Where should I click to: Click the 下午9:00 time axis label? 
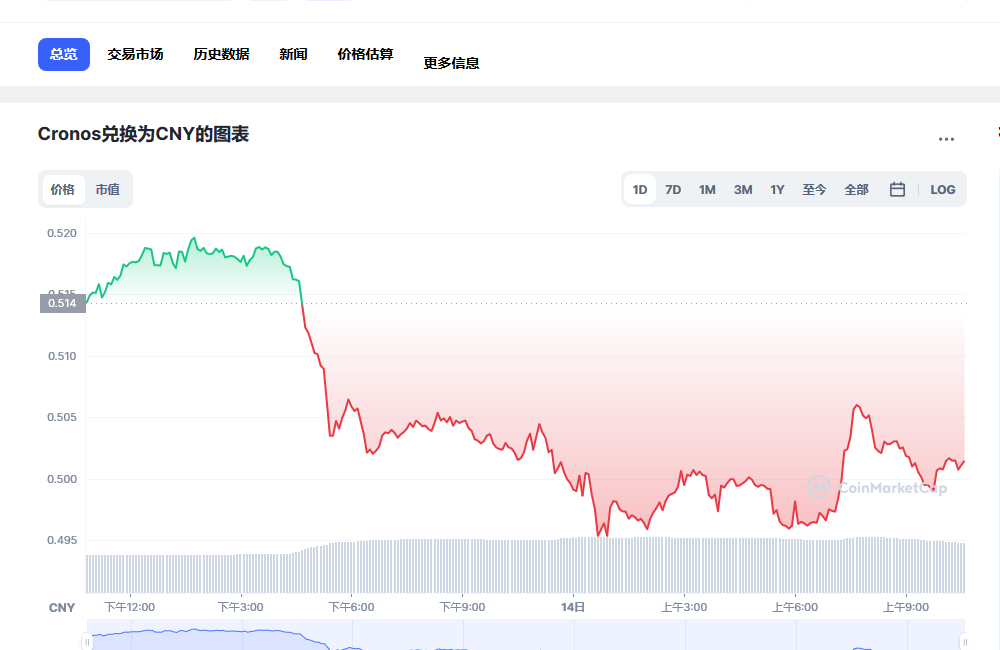pyautogui.click(x=462, y=607)
